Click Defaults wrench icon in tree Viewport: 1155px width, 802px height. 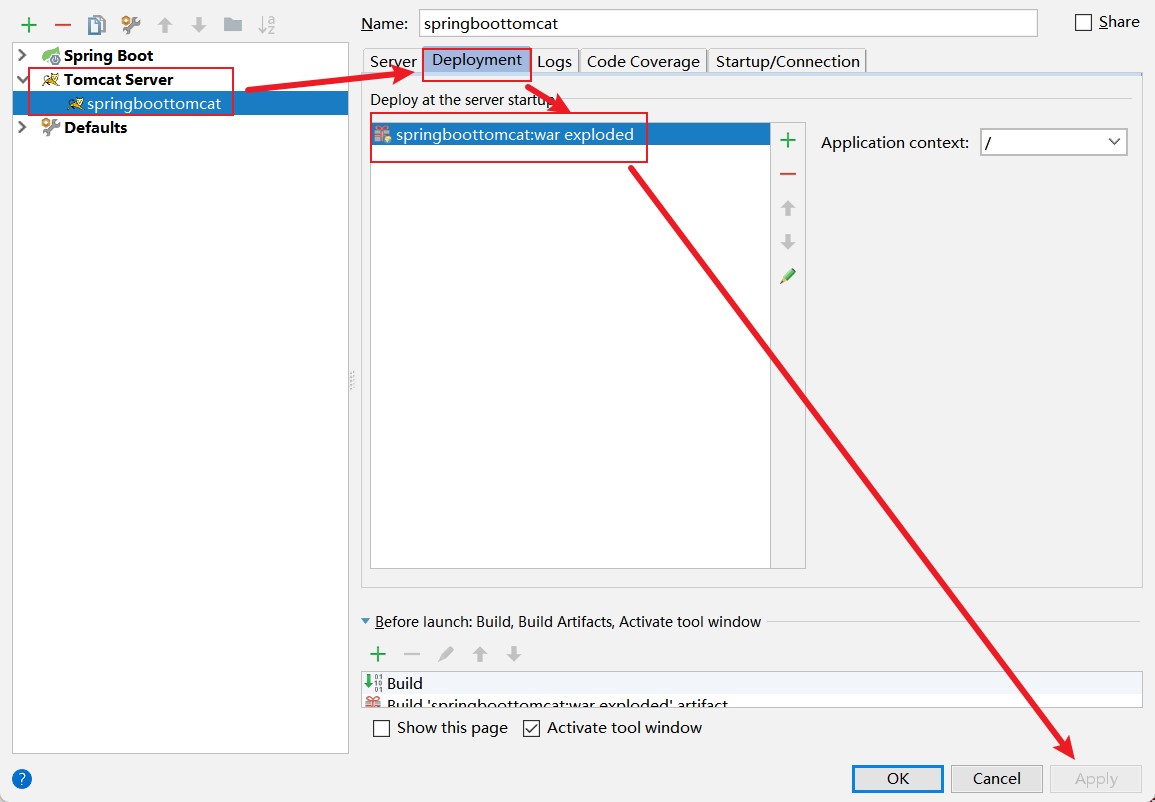[x=51, y=127]
